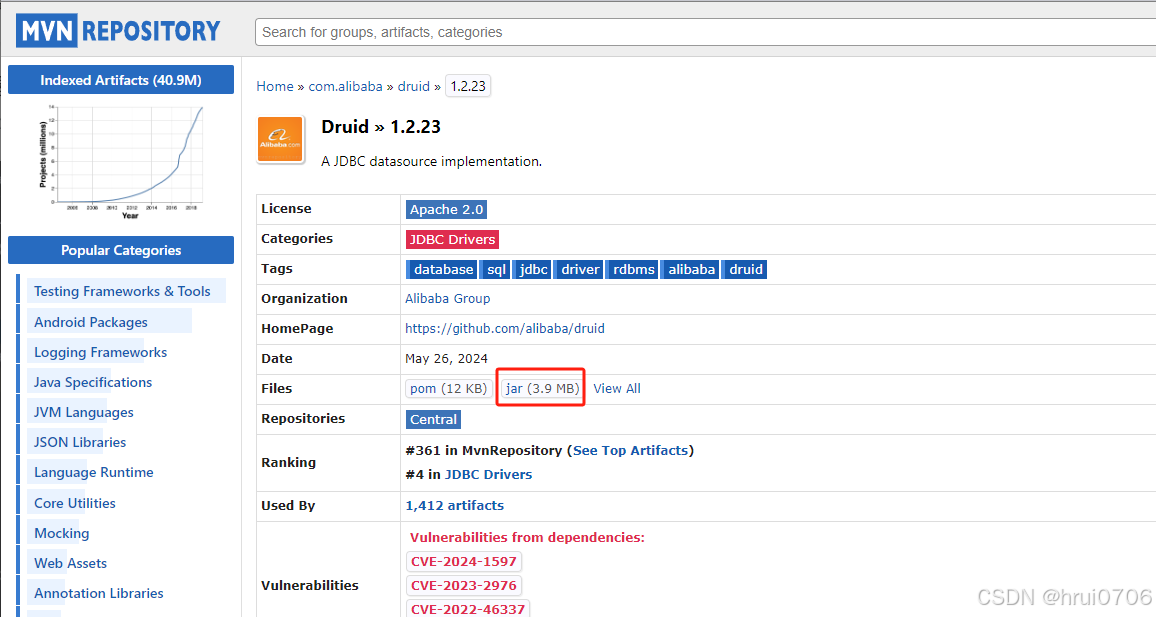Open the JDBC Drivers category tag
1156x617 pixels.
click(x=452, y=240)
